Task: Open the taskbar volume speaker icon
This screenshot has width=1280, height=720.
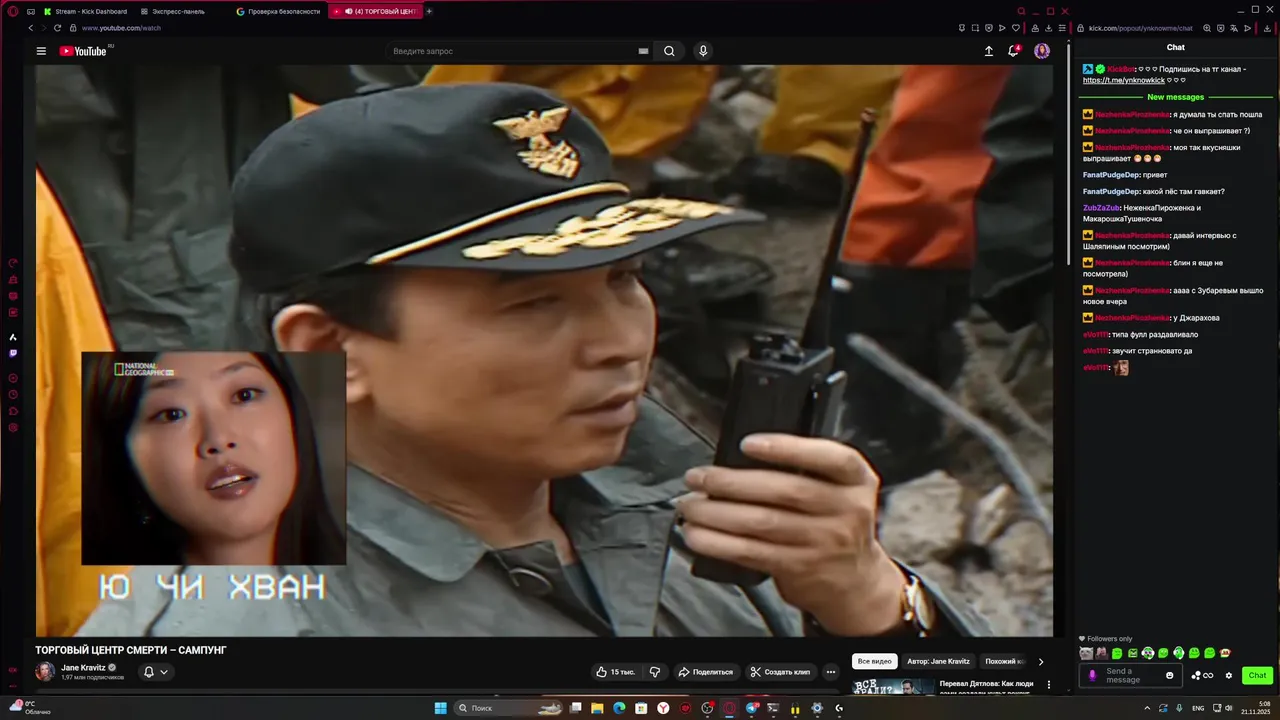Action: 1229,708
